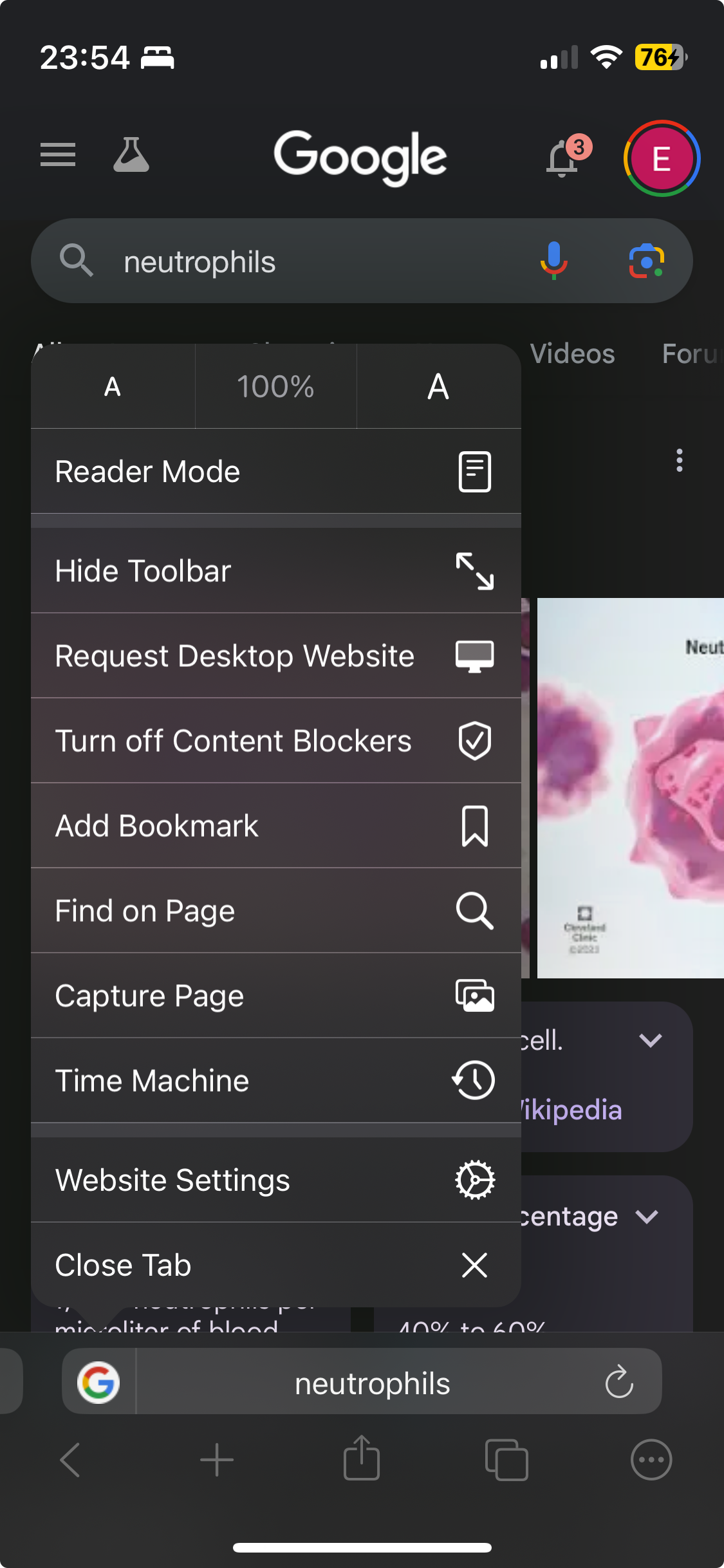Turn off Content Blockers
This screenshot has width=724, height=1568.
click(x=275, y=741)
